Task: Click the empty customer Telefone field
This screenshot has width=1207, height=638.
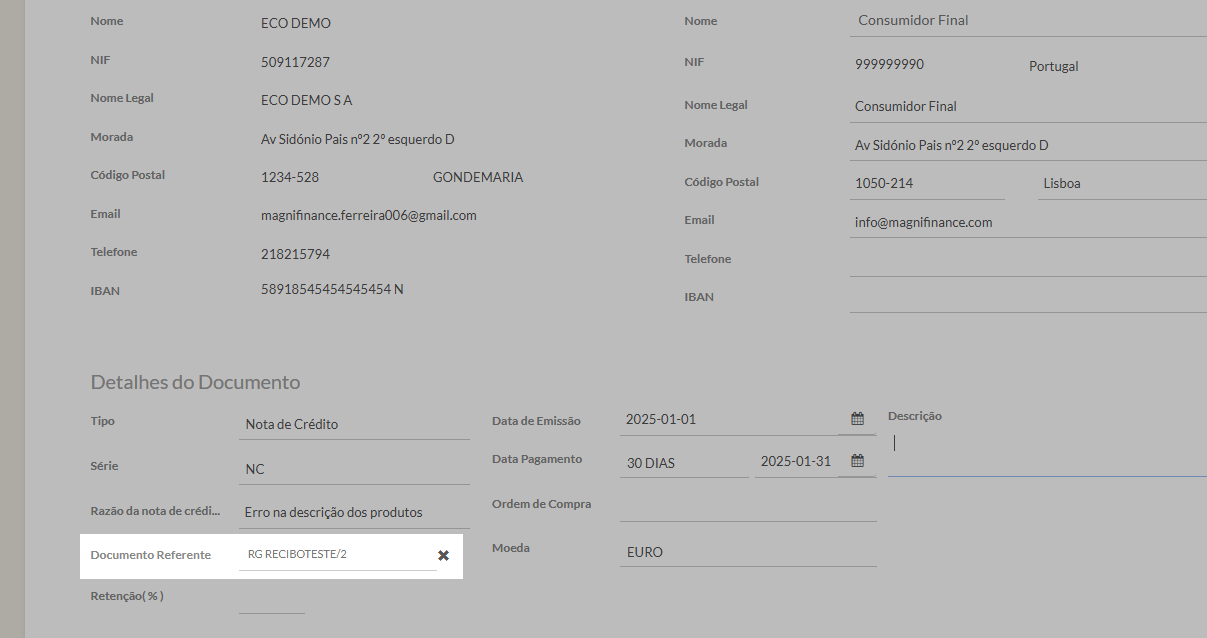Action: click(1028, 260)
